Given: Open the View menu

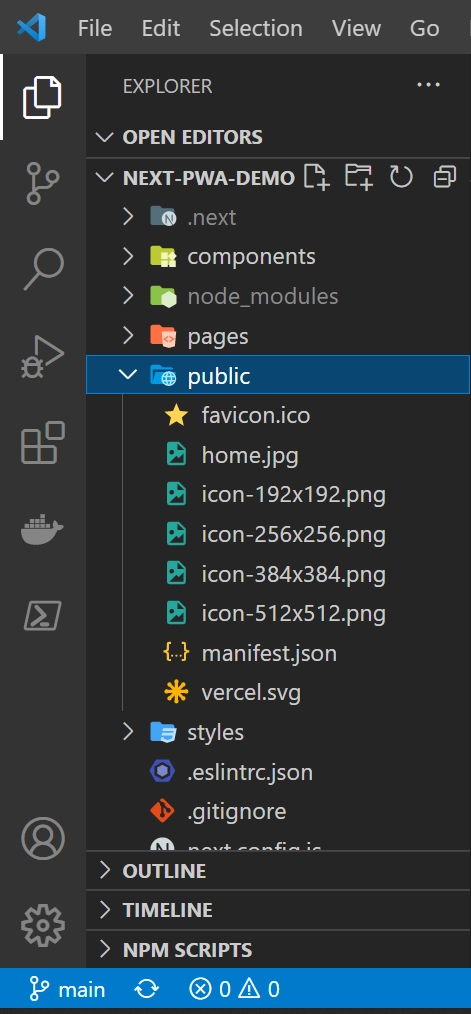Looking at the screenshot, I should point(356,28).
